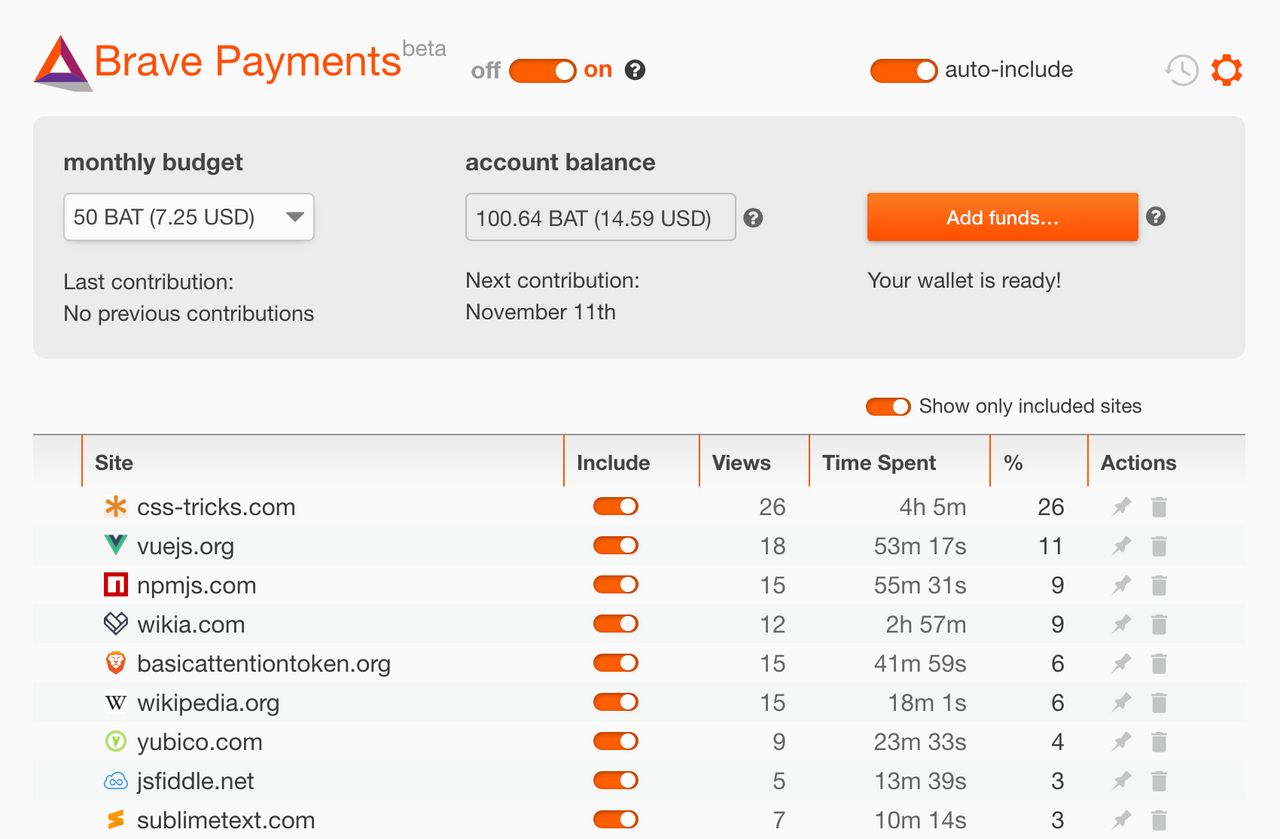Turn off Brave Payments main switch

(x=543, y=71)
